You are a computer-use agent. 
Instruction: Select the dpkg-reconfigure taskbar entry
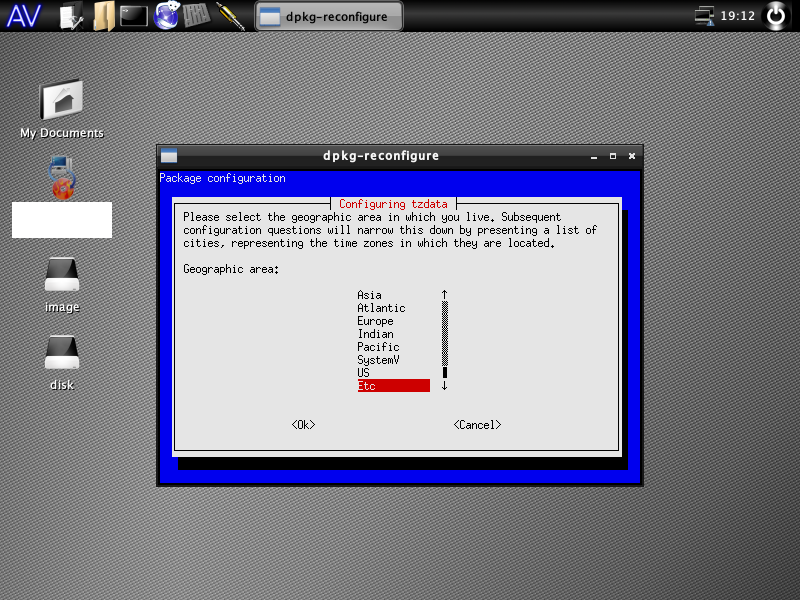[x=329, y=16]
